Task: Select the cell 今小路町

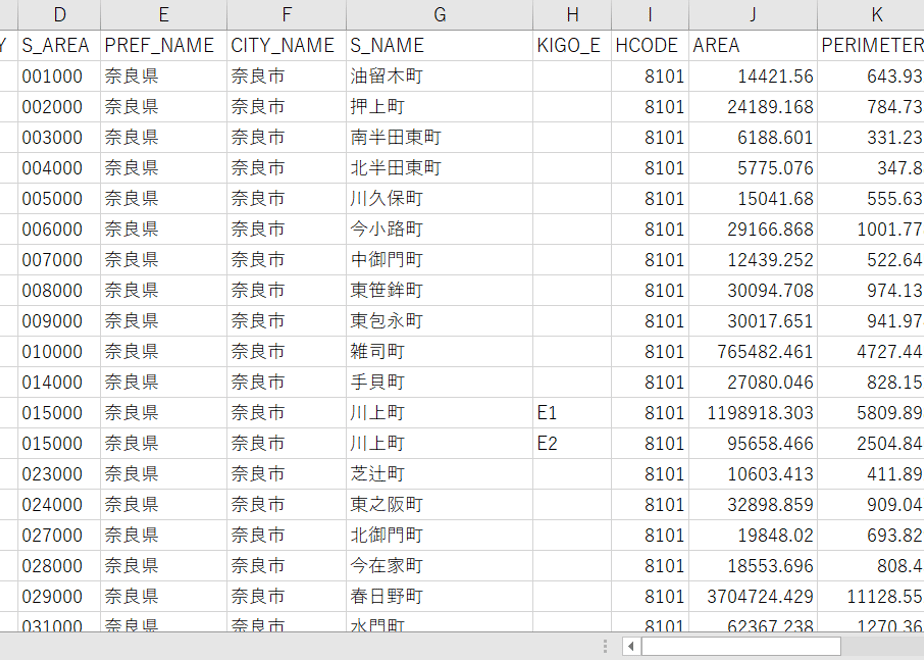Action: tap(440, 229)
